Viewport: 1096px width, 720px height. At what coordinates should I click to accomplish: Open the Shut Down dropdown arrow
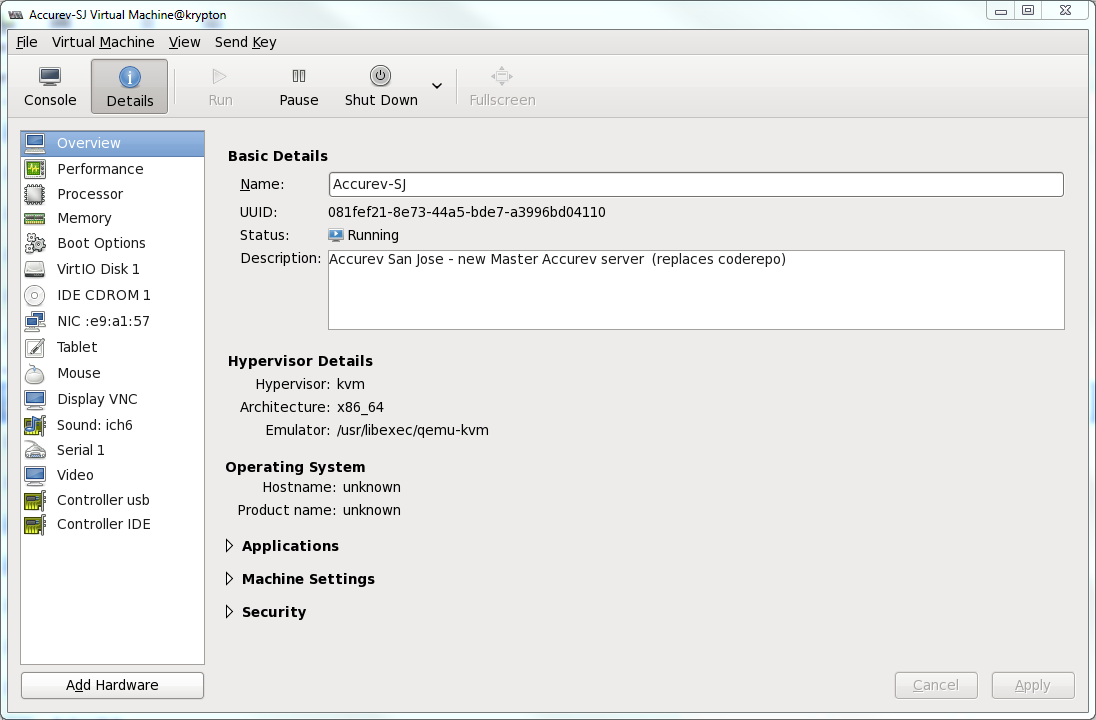(x=437, y=86)
